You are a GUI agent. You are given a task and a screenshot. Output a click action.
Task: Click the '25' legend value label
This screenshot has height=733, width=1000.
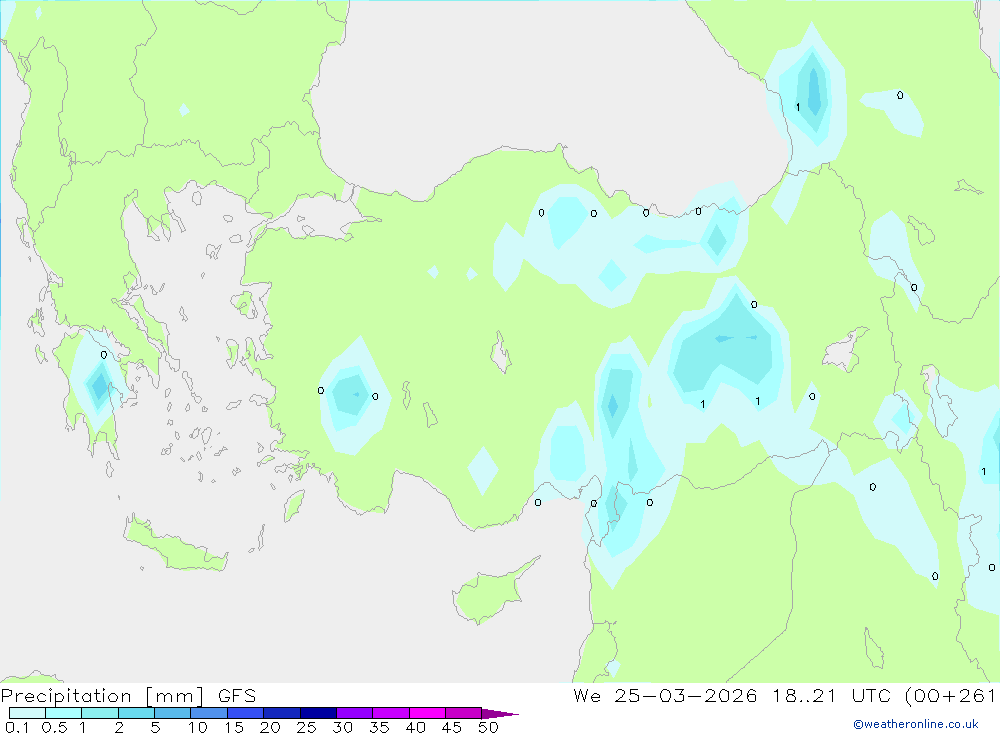point(307,727)
